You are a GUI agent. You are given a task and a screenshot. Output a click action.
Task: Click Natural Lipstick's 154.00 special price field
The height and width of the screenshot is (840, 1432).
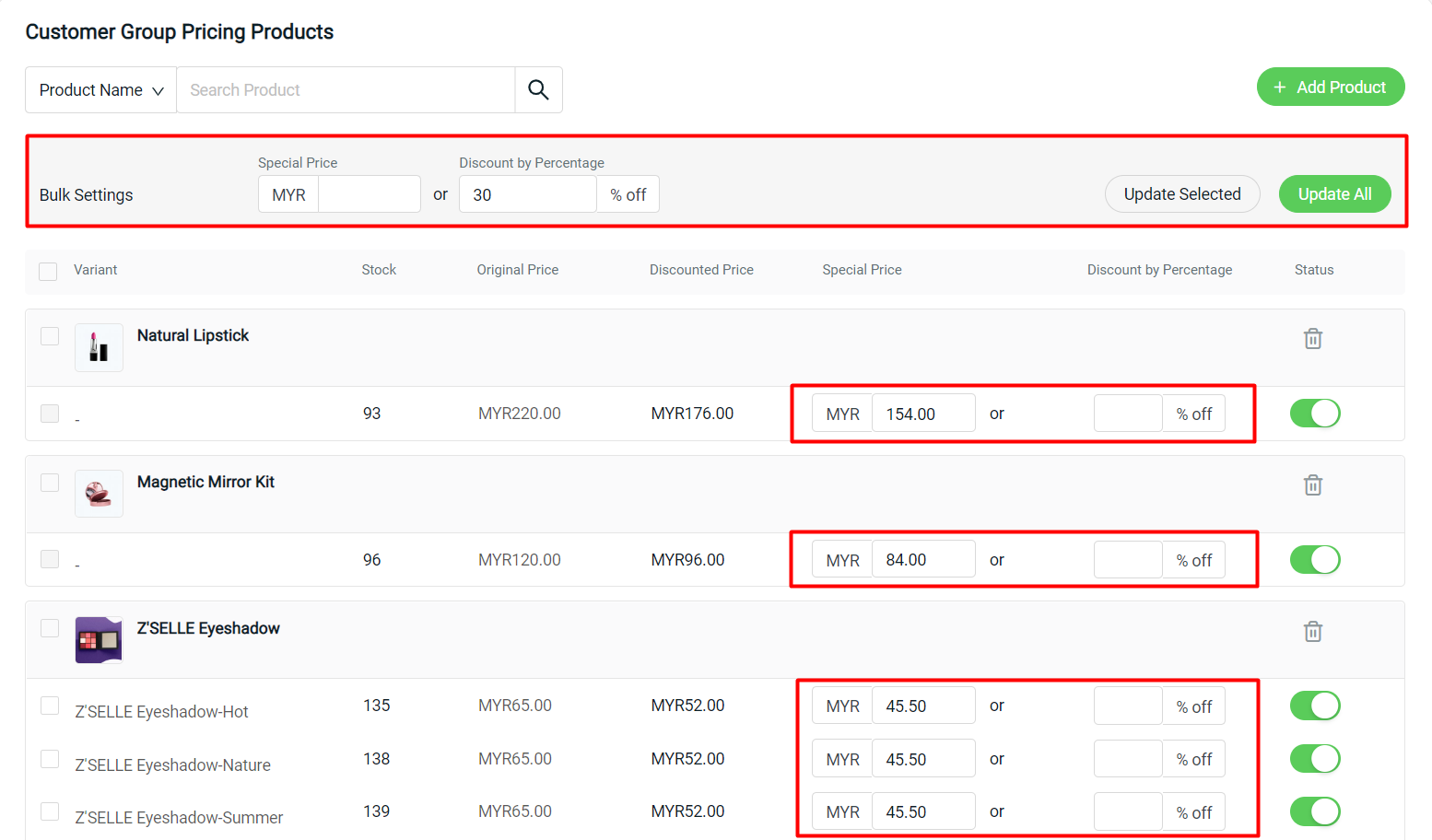pos(923,413)
